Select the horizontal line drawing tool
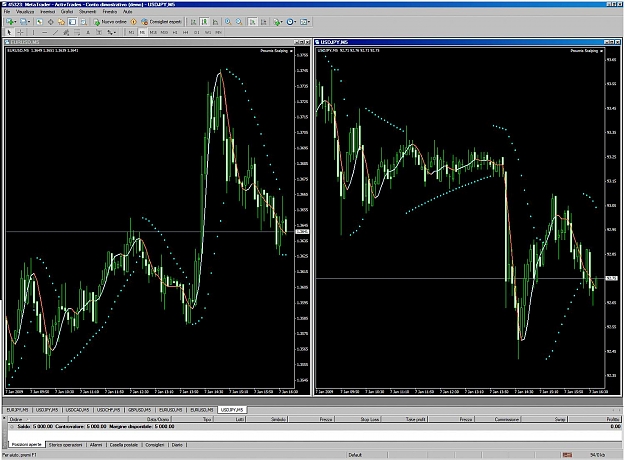 coord(44,32)
